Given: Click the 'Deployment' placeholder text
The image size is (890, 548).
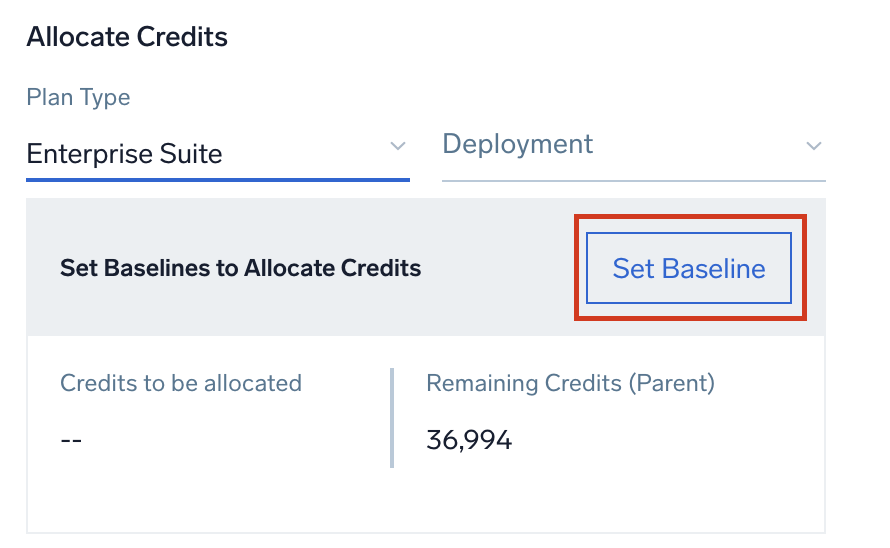Looking at the screenshot, I should (518, 144).
